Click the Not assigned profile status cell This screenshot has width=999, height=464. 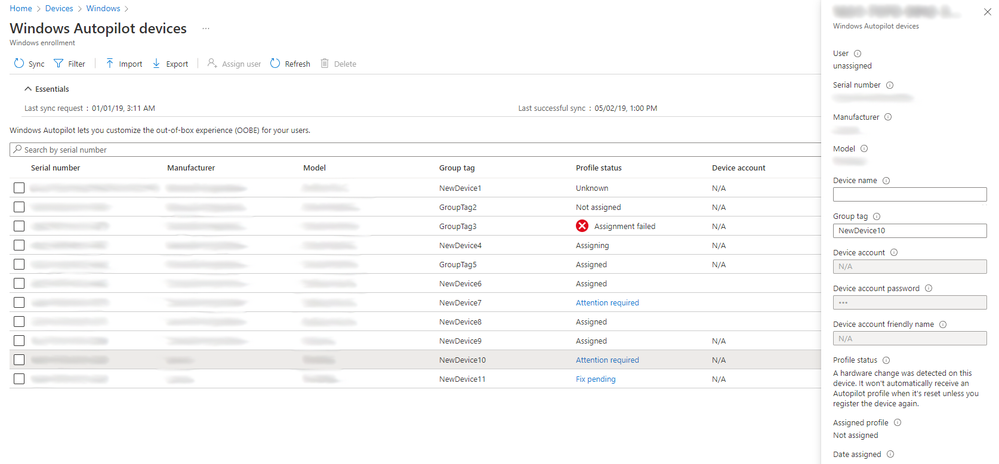(598, 207)
